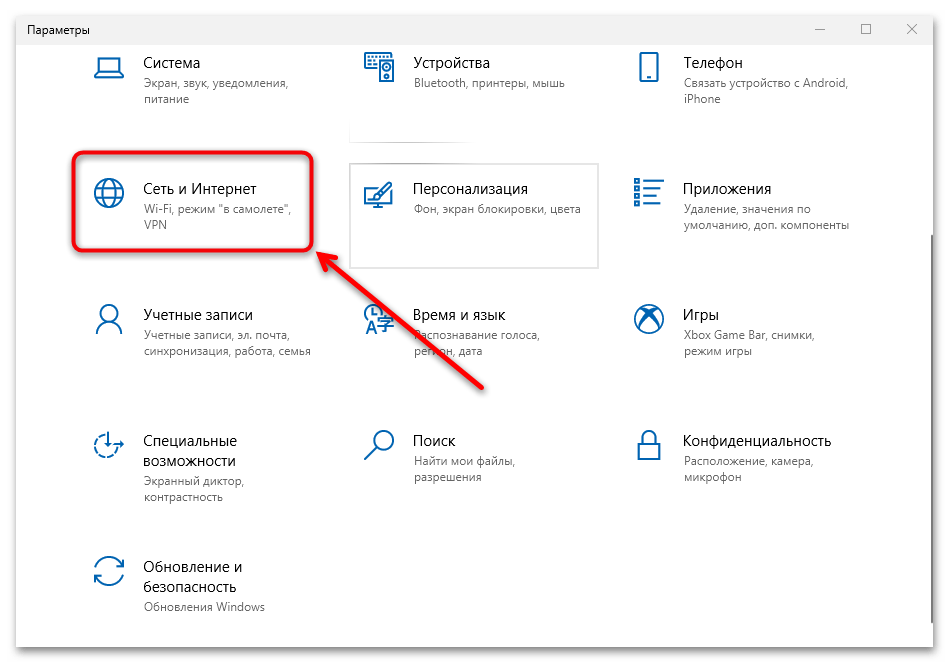The height and width of the screenshot is (663, 949).
Task: Maximize the Параметры window
Action: pyautogui.click(x=866, y=30)
